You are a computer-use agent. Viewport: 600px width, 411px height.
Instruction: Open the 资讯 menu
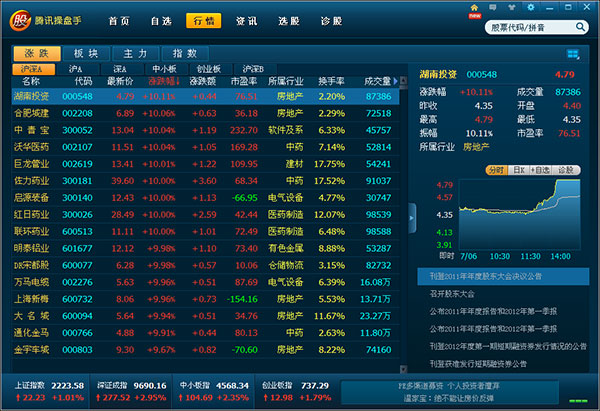point(246,21)
